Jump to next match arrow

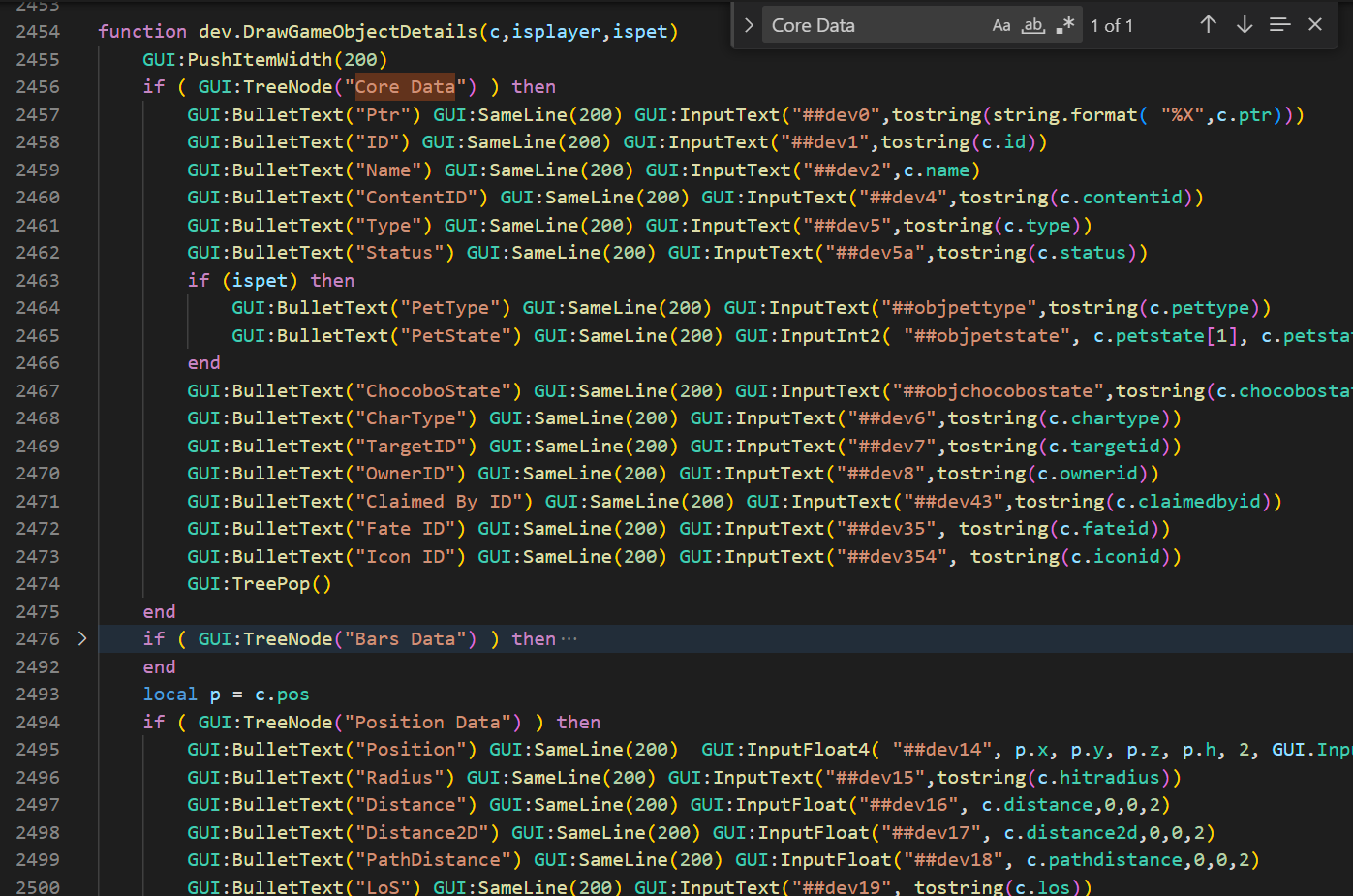(x=1245, y=25)
